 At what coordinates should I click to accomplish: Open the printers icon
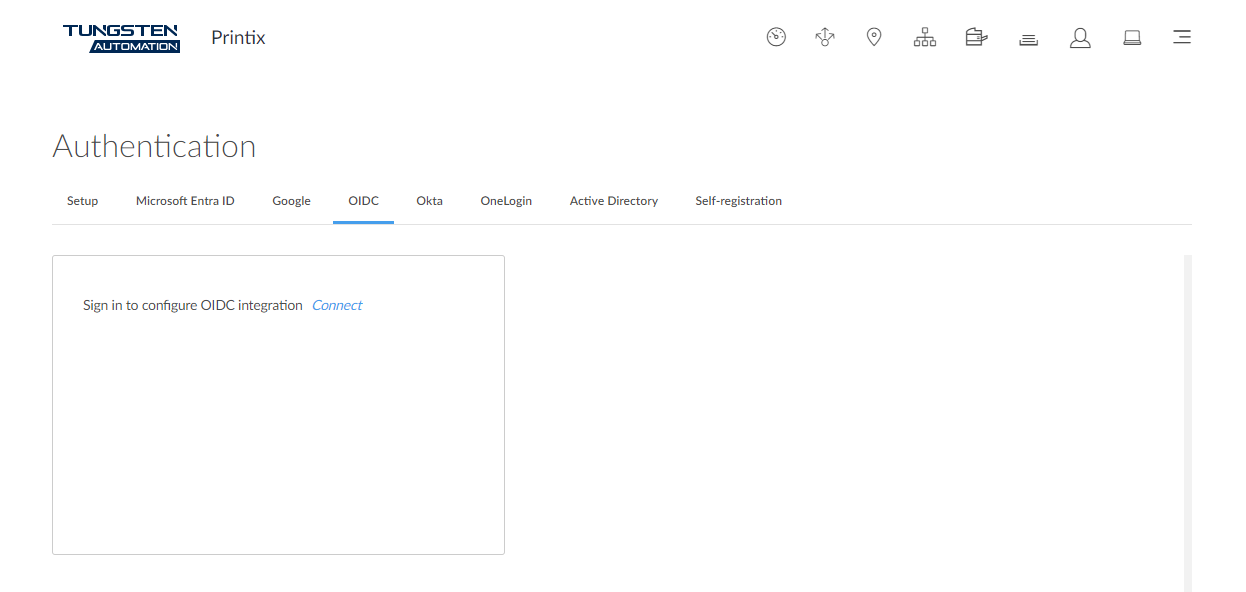pos(976,38)
